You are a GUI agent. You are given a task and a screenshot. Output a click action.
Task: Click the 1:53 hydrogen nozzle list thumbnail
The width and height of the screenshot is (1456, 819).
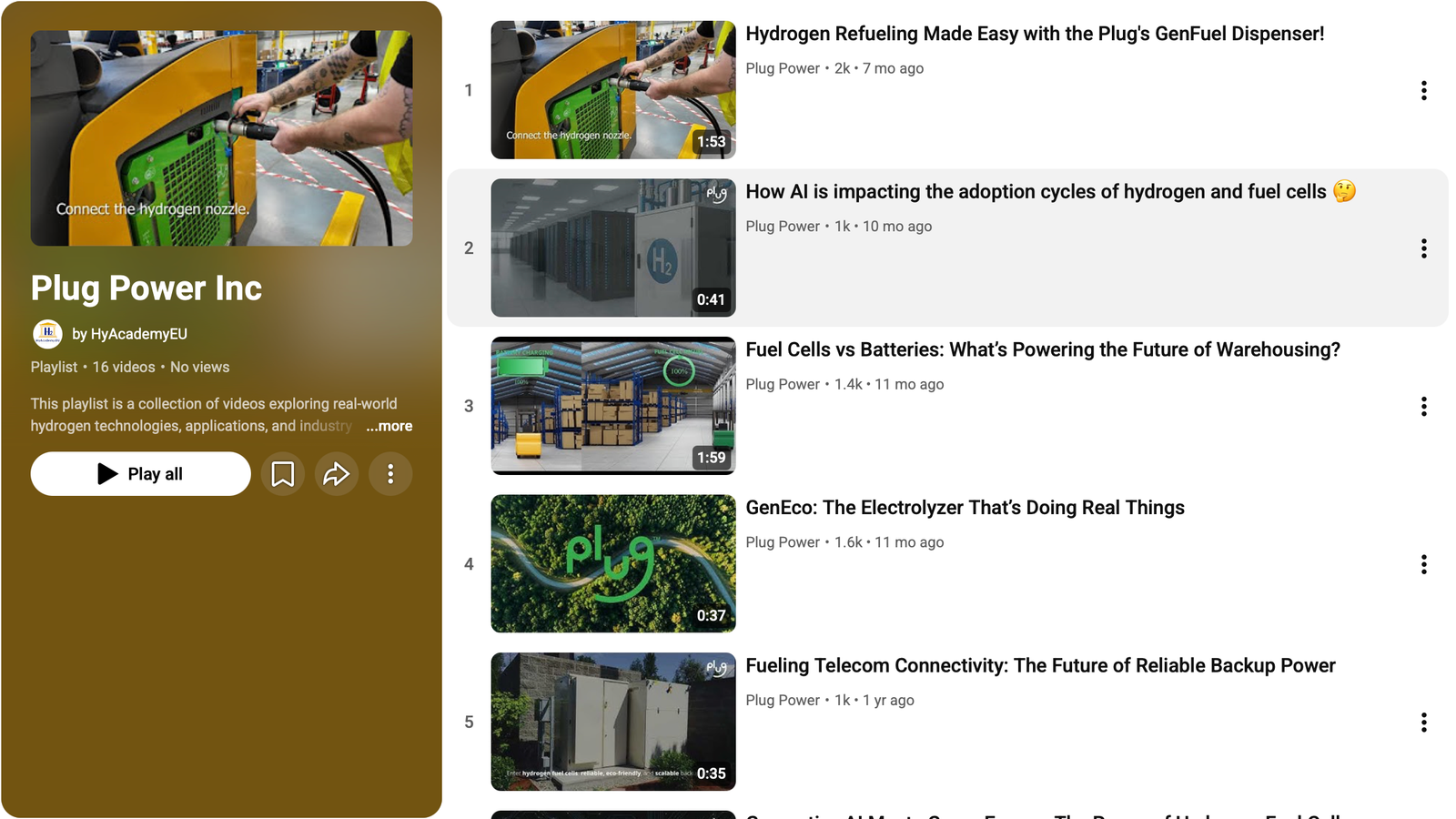tap(613, 90)
